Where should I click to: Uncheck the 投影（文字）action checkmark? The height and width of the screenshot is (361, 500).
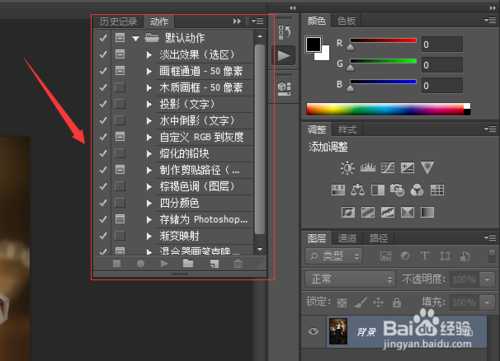pyautogui.click(x=103, y=104)
